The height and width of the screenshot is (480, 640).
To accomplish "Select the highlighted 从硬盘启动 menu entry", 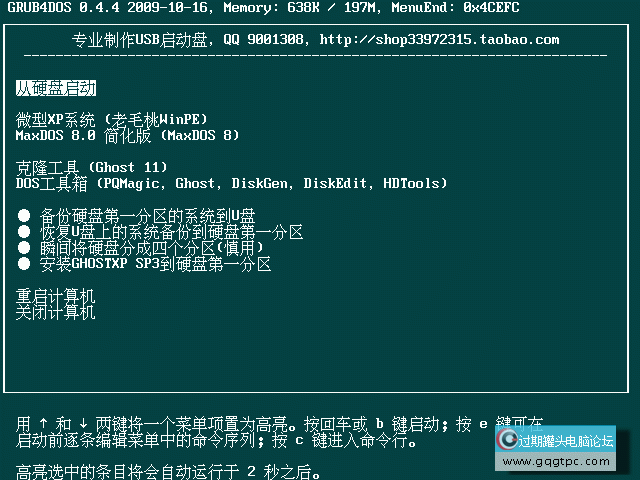I will click(56, 88).
